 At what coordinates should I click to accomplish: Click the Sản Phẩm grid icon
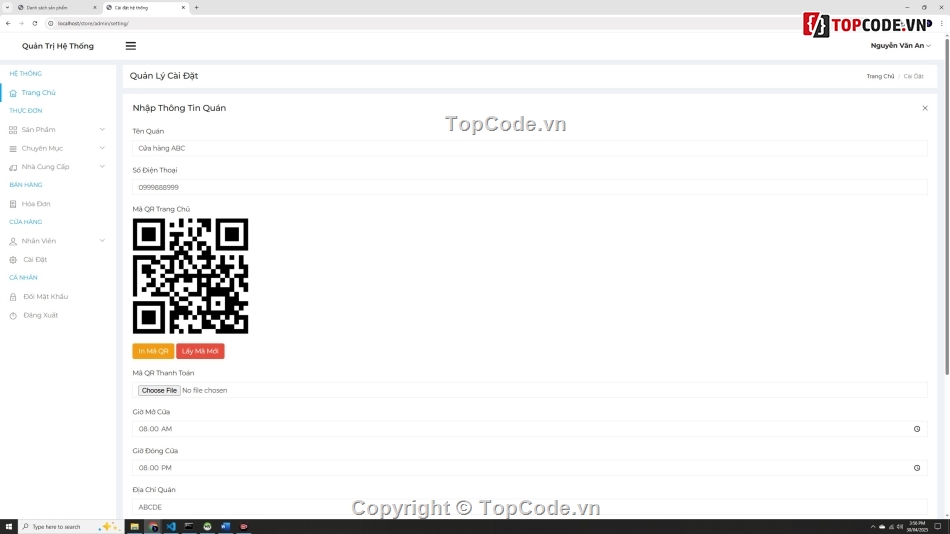pos(13,130)
